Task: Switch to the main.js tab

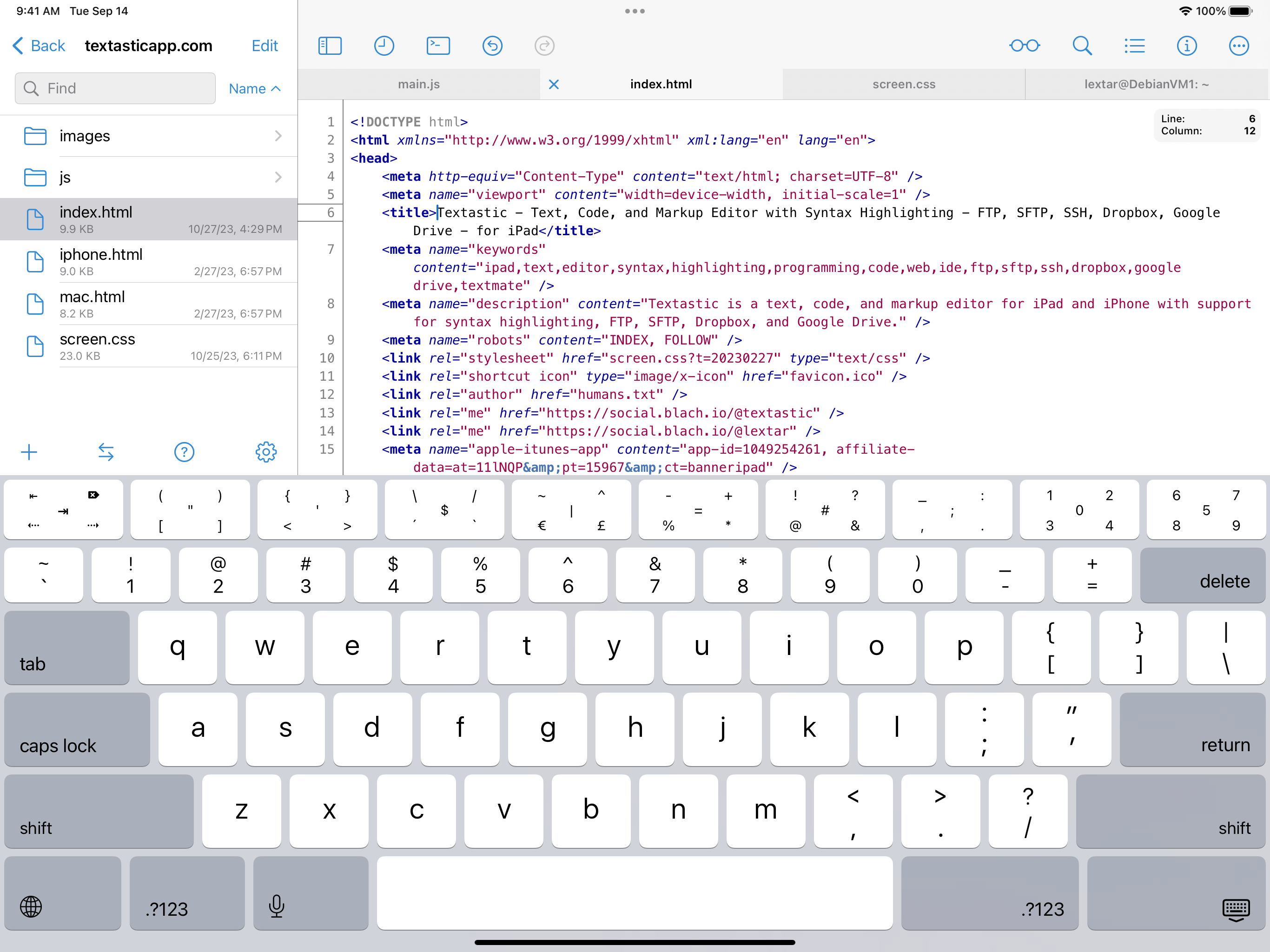Action: coord(418,84)
